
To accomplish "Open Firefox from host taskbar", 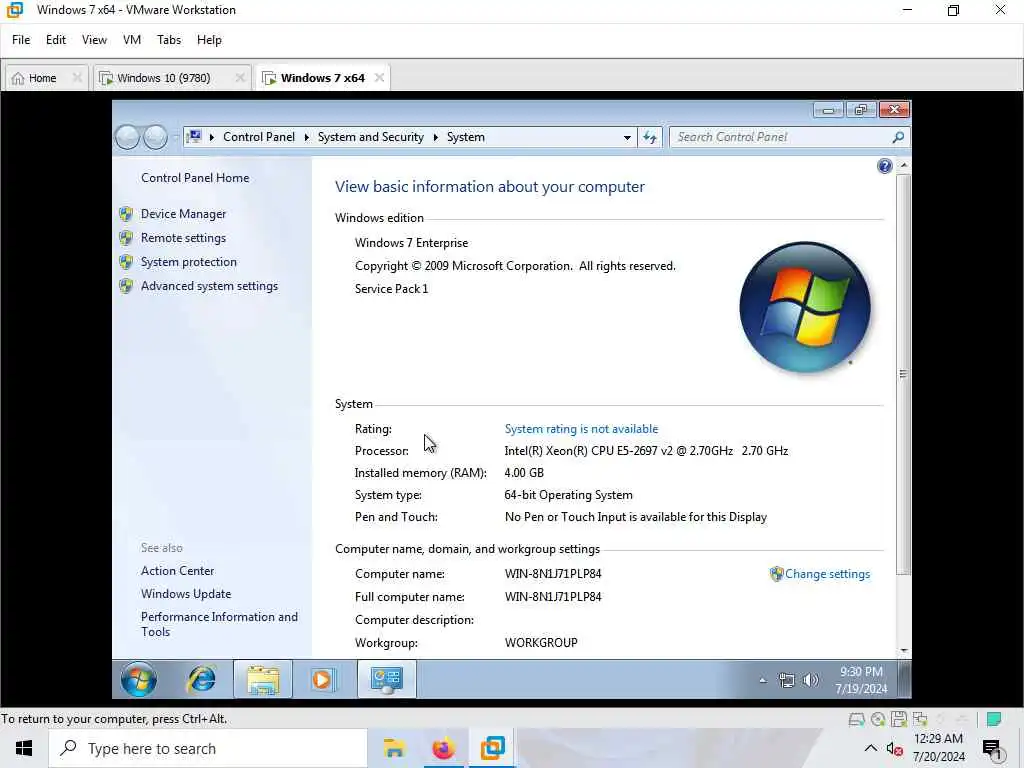I will (x=443, y=748).
